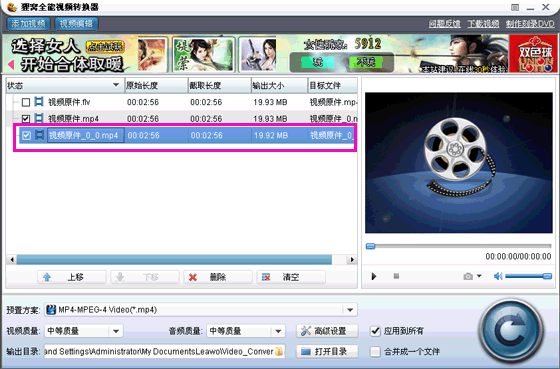Open the 视频编辑 editor
This screenshot has width=560, height=369.
pyautogui.click(x=76, y=24)
